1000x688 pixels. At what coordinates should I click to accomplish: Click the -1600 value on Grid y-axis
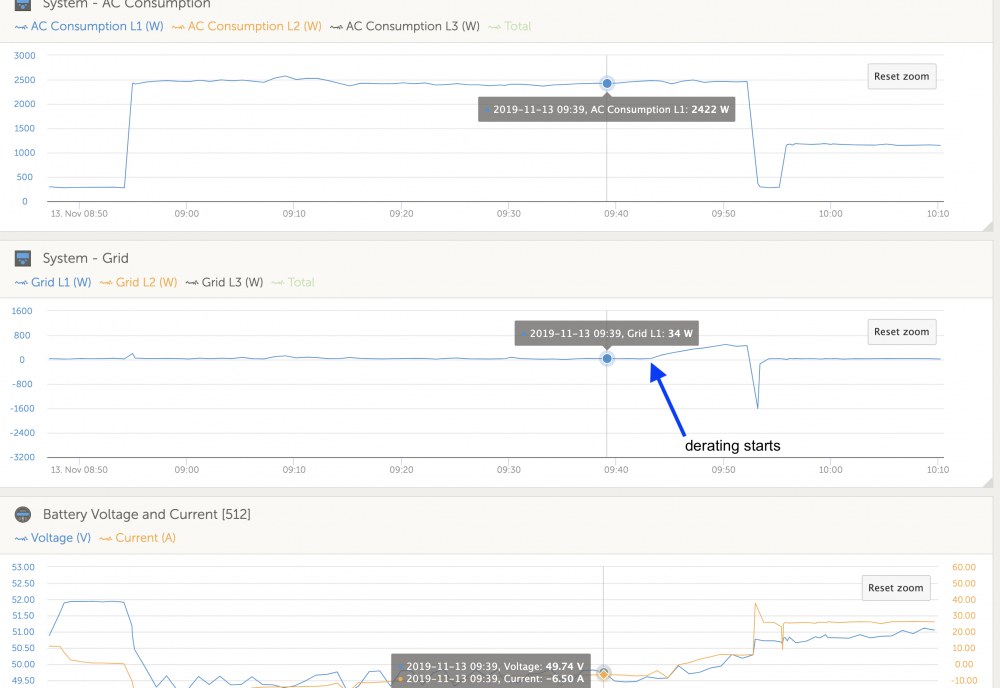22,409
